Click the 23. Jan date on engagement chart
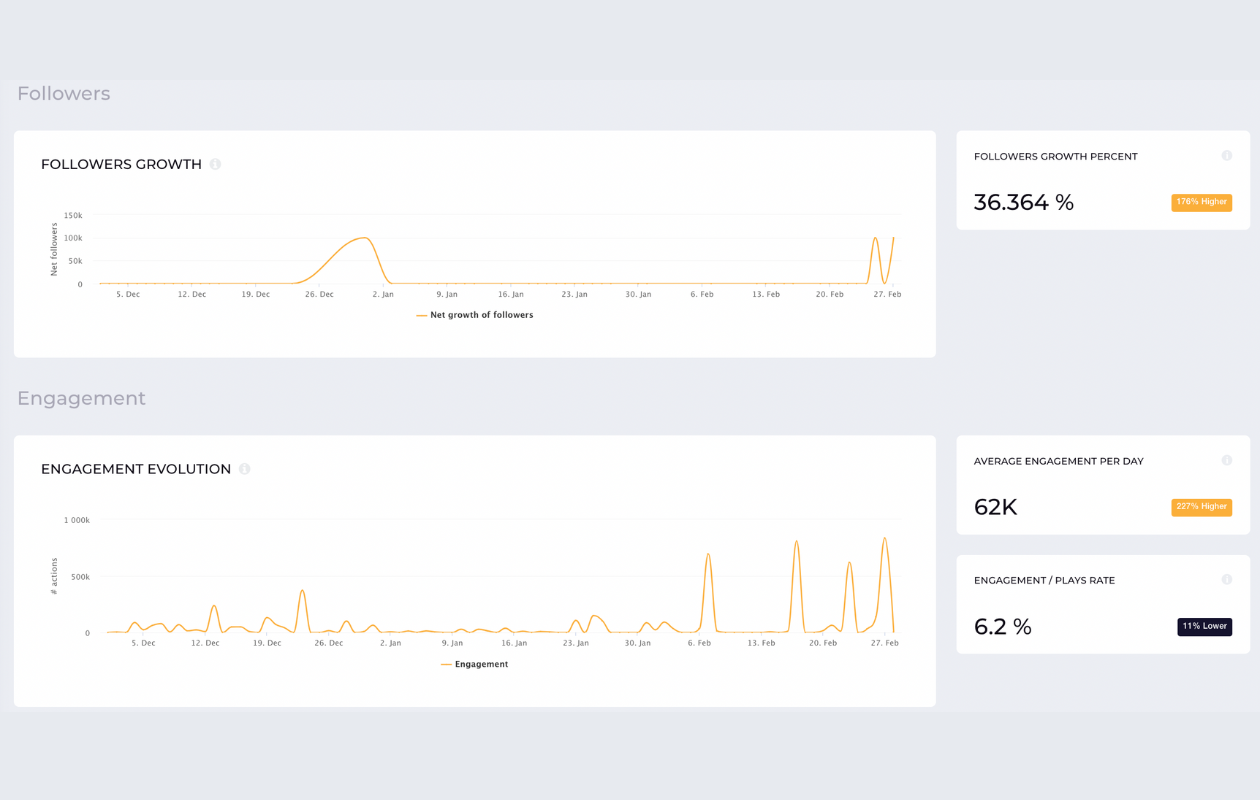This screenshot has height=800, width=1260. [576, 644]
